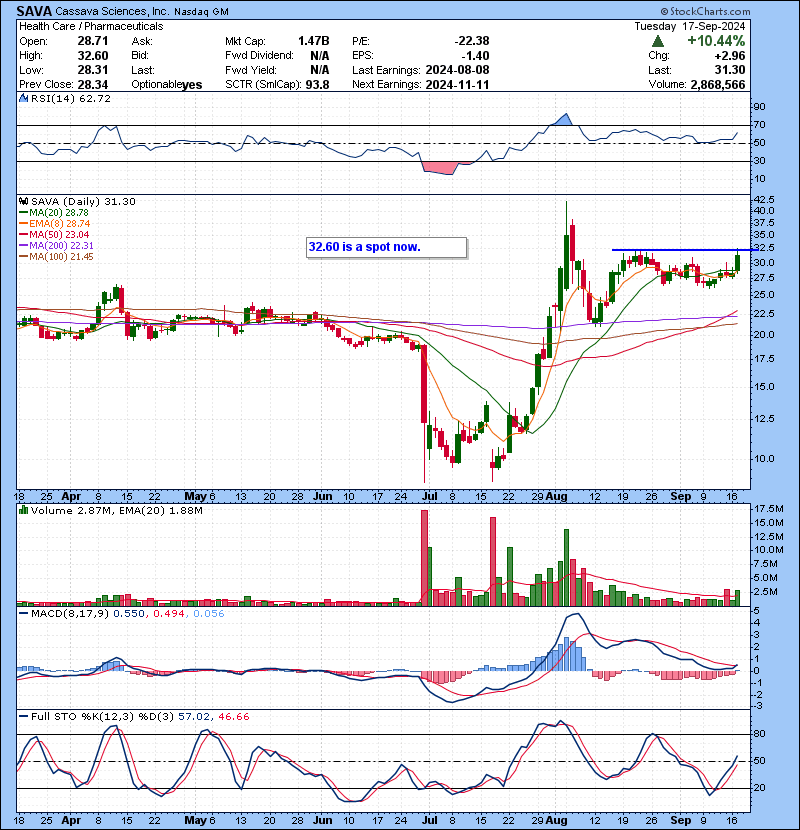Click the RSI(14) 62.72 legend label
This screenshot has width=800, height=830.
[x=70, y=98]
